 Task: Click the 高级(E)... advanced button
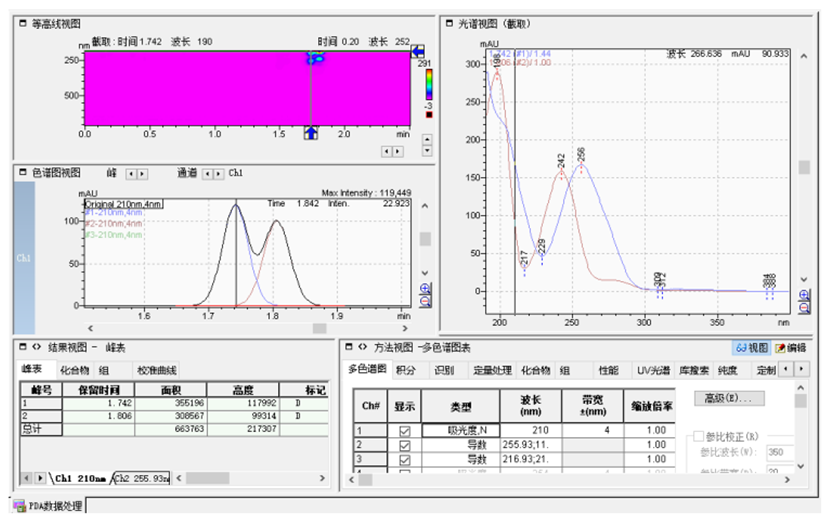coord(729,398)
